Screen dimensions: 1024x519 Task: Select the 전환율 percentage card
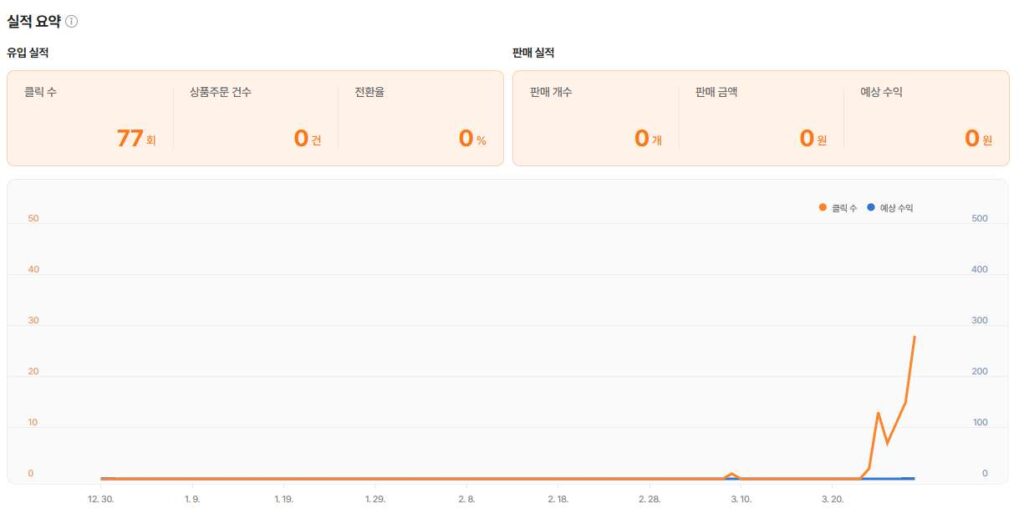coord(420,118)
